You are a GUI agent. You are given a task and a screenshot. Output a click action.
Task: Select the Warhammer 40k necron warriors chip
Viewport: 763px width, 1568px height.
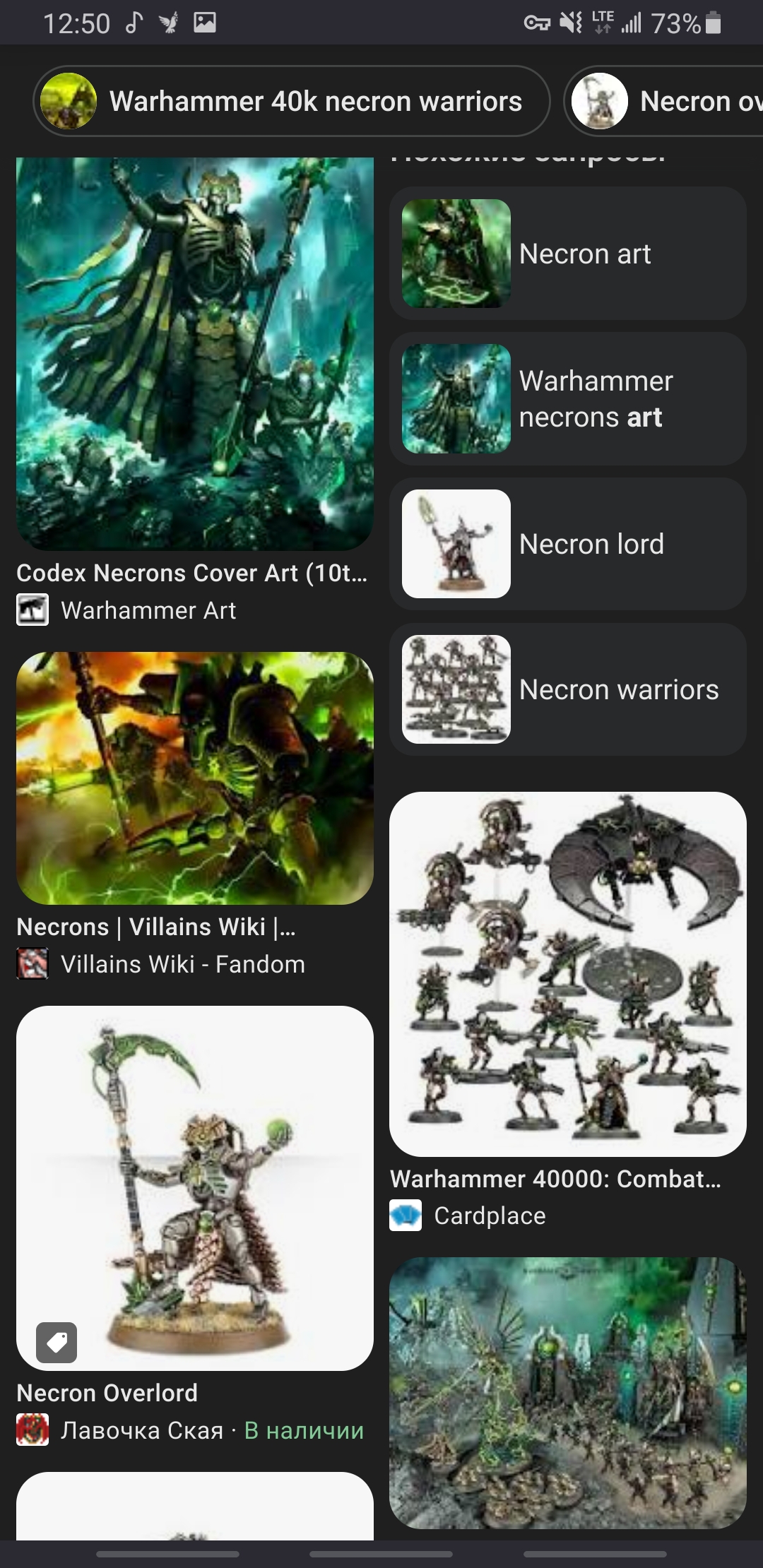tap(291, 101)
